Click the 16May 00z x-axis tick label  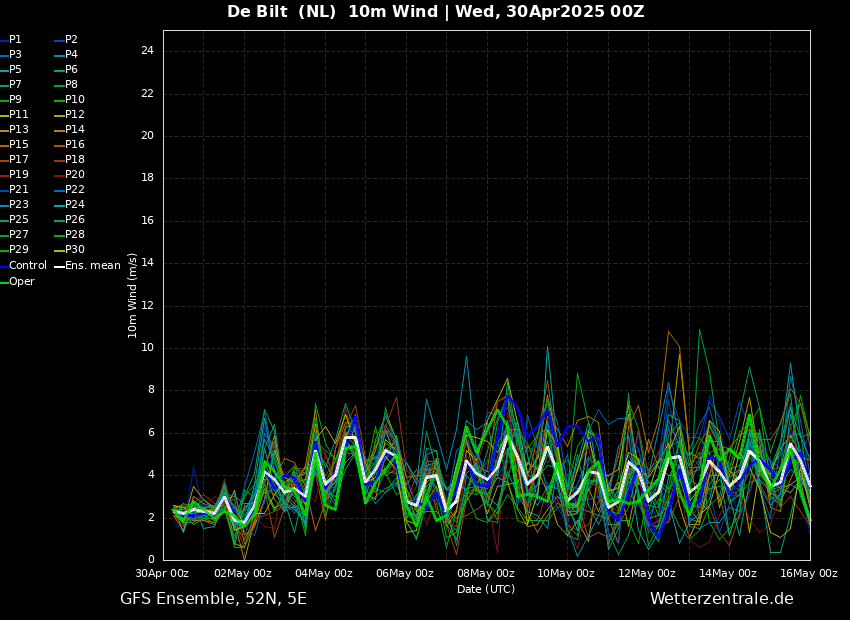pyautogui.click(x=809, y=574)
